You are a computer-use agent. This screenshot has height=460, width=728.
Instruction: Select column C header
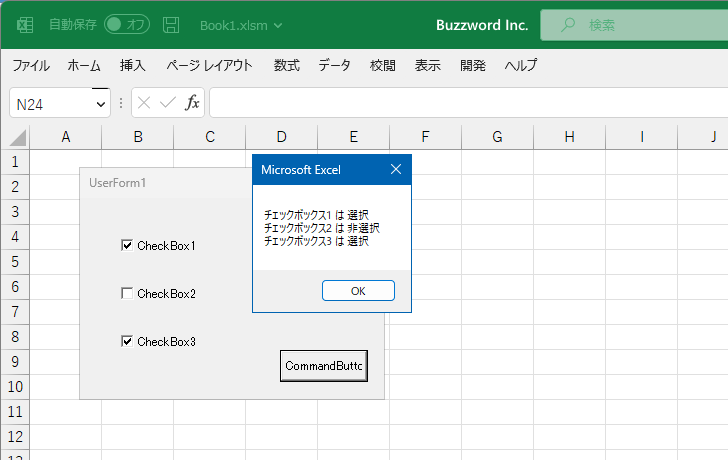click(x=210, y=137)
